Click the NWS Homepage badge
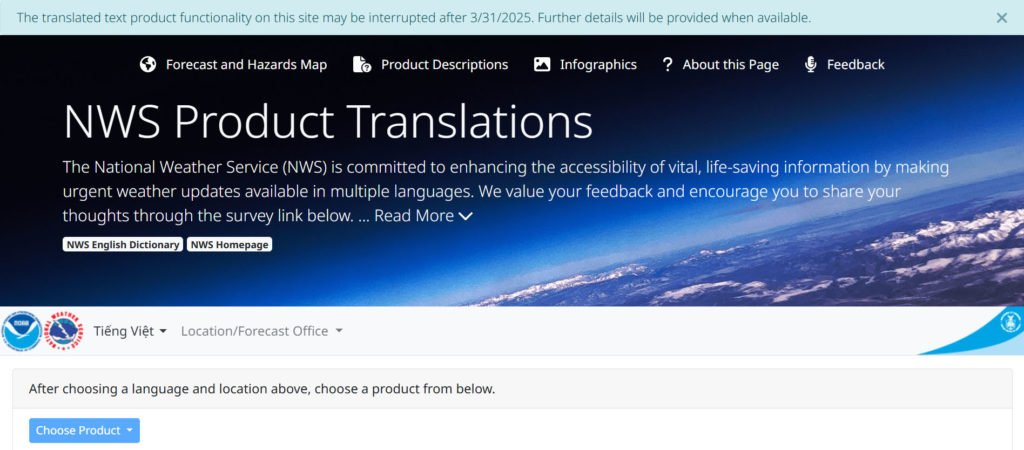Image resolution: width=1024 pixels, height=450 pixels. (230, 244)
